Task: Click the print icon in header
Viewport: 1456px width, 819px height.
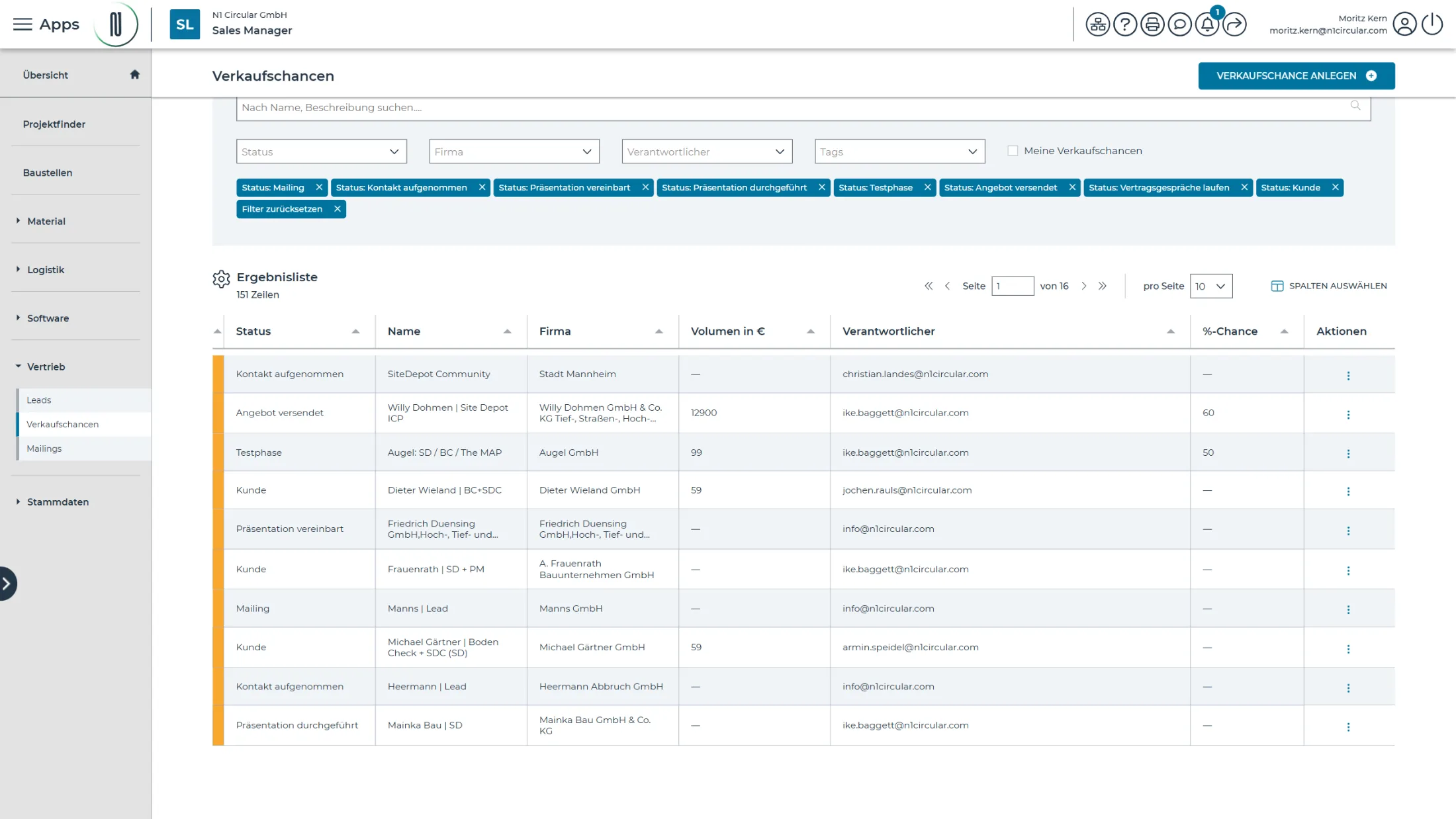Action: pyautogui.click(x=1152, y=24)
